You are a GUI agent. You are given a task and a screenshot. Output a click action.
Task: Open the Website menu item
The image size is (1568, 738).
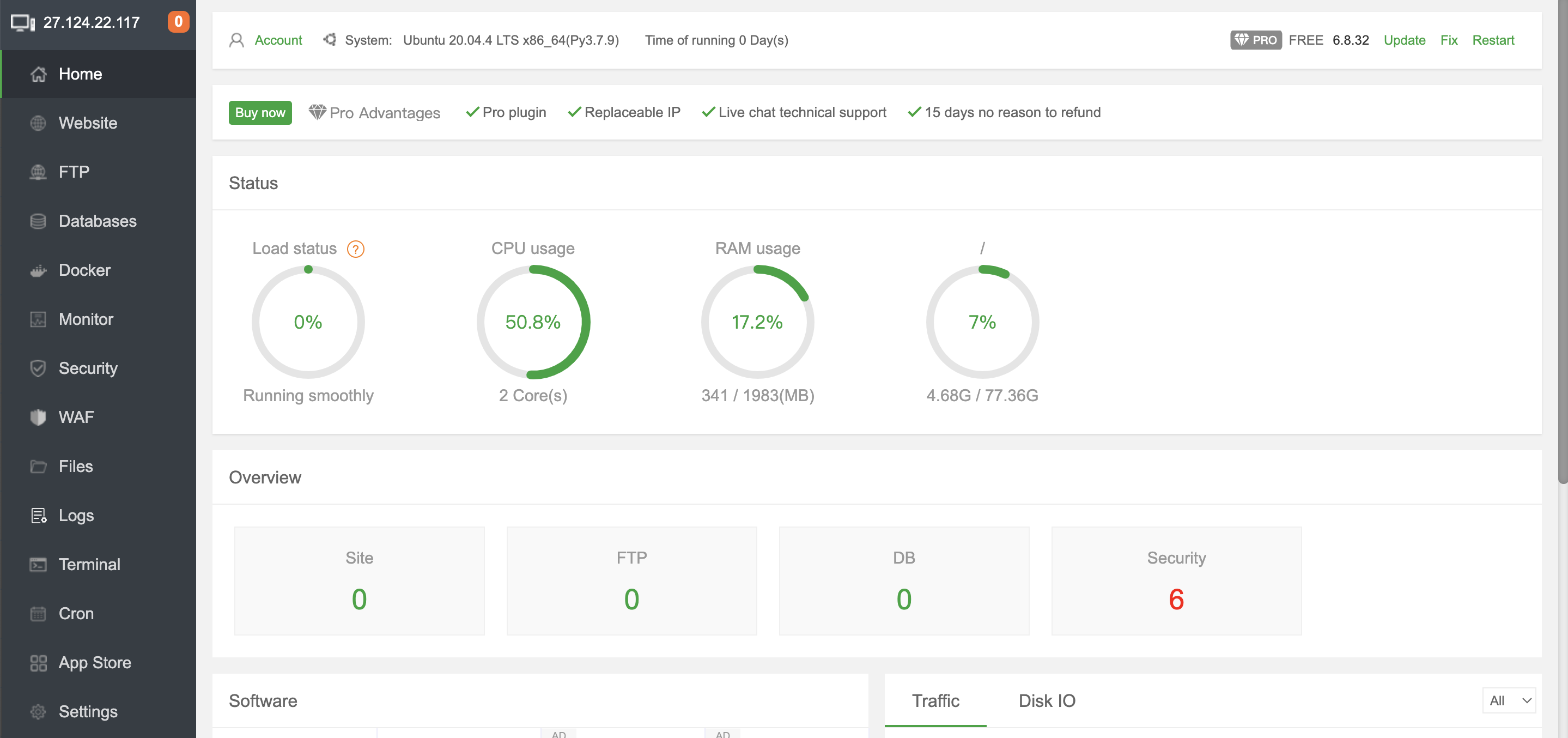point(98,123)
